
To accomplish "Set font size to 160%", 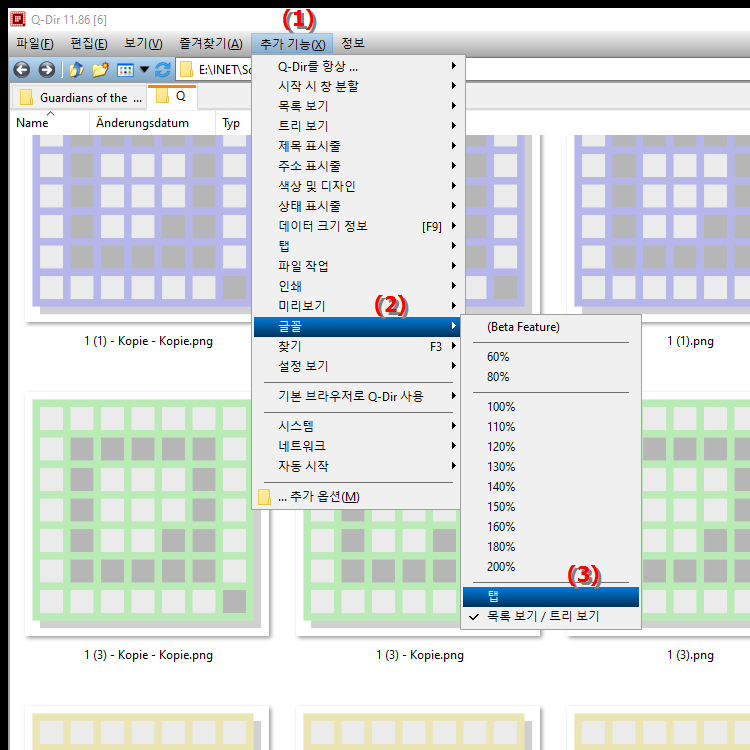I will (x=551, y=527).
